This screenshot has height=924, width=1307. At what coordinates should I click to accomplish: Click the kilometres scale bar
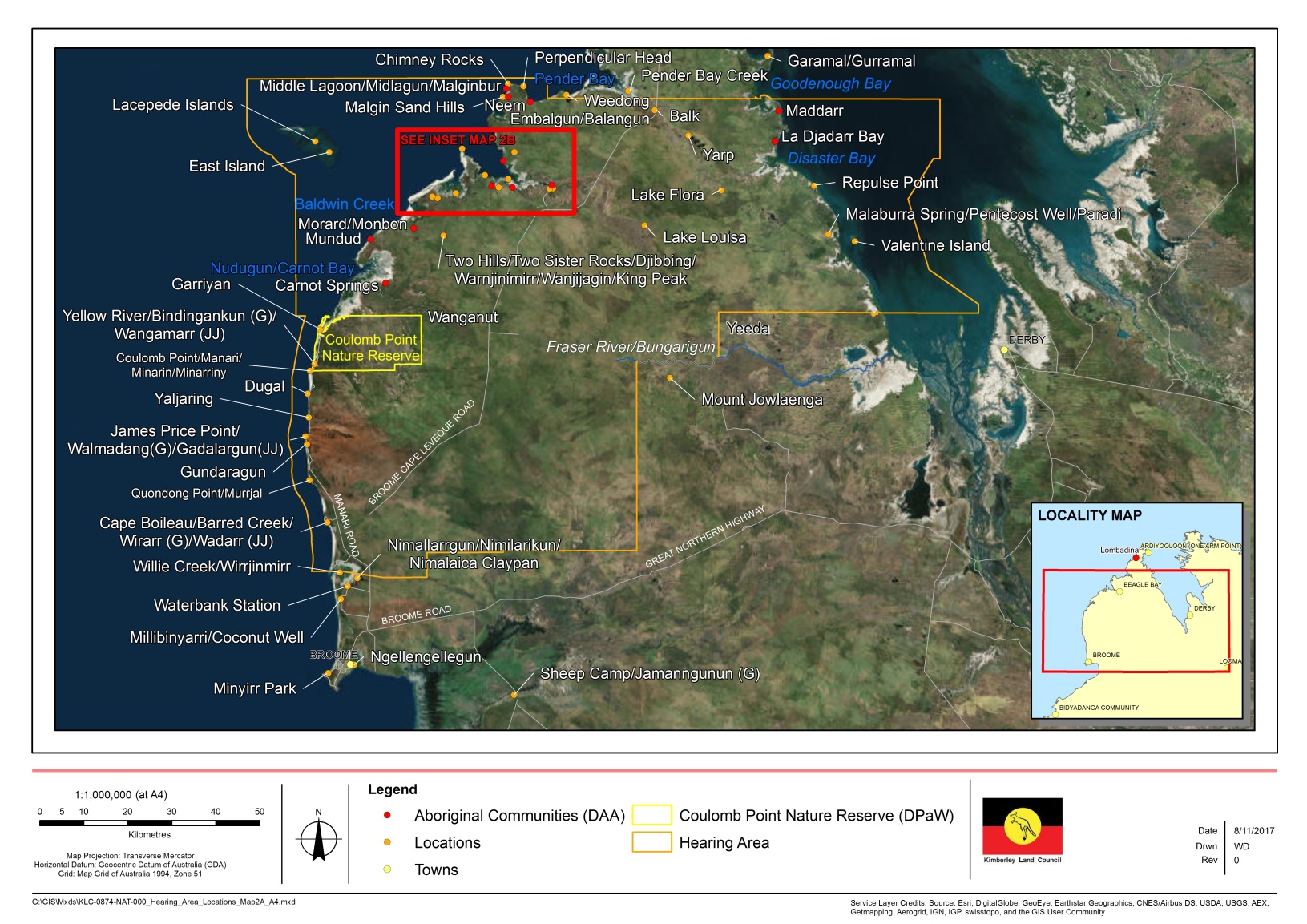click(x=149, y=822)
